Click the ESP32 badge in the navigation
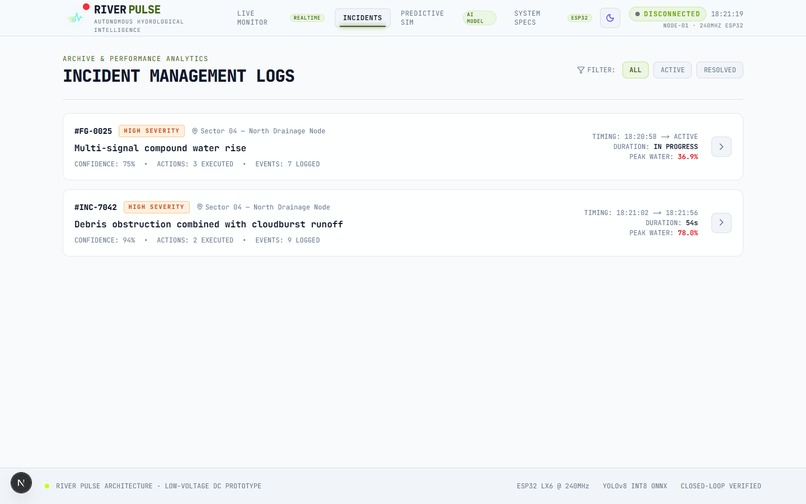 (x=579, y=18)
